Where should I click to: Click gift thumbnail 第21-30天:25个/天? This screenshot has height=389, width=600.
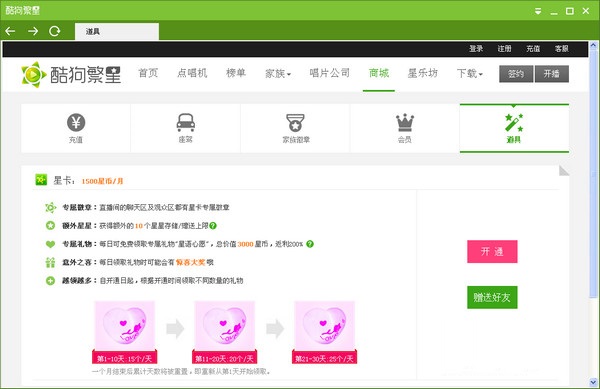[x=324, y=332]
